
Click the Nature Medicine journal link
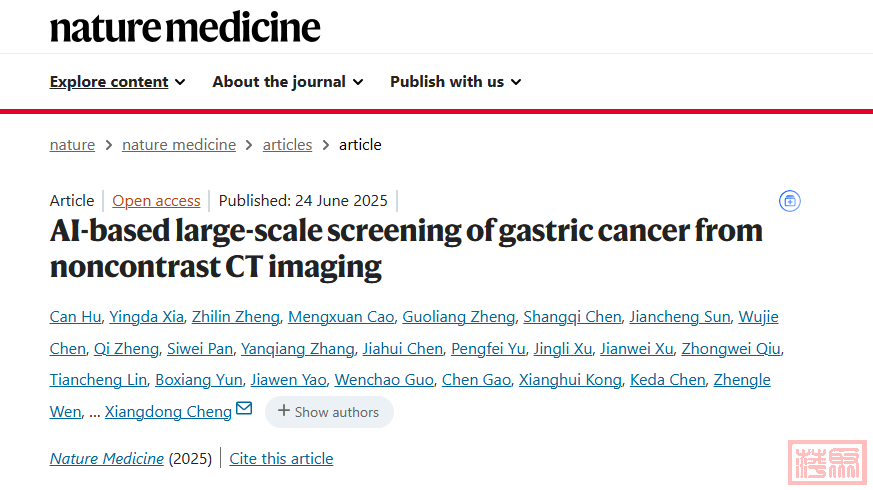107,459
